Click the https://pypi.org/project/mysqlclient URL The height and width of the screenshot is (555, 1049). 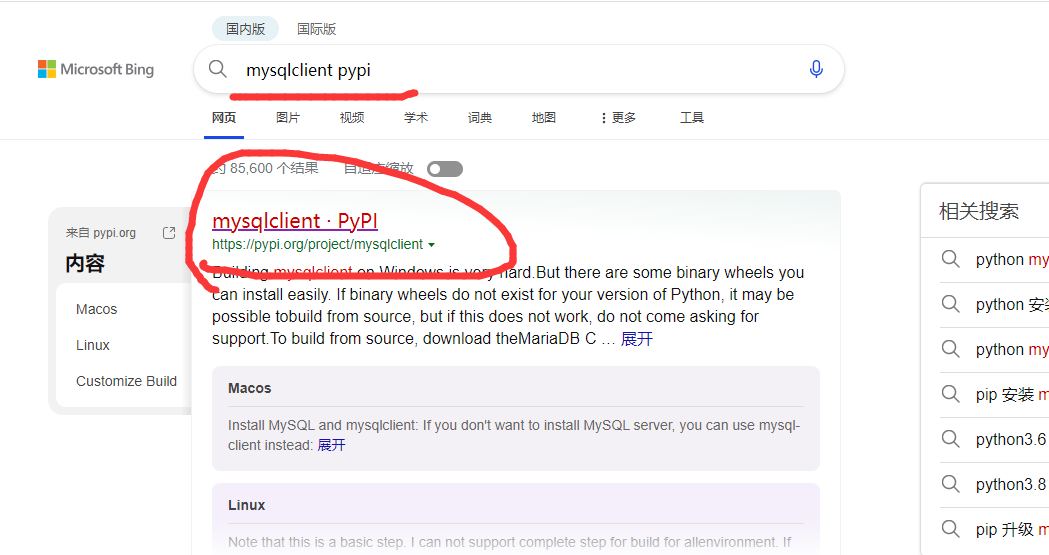click(318, 245)
